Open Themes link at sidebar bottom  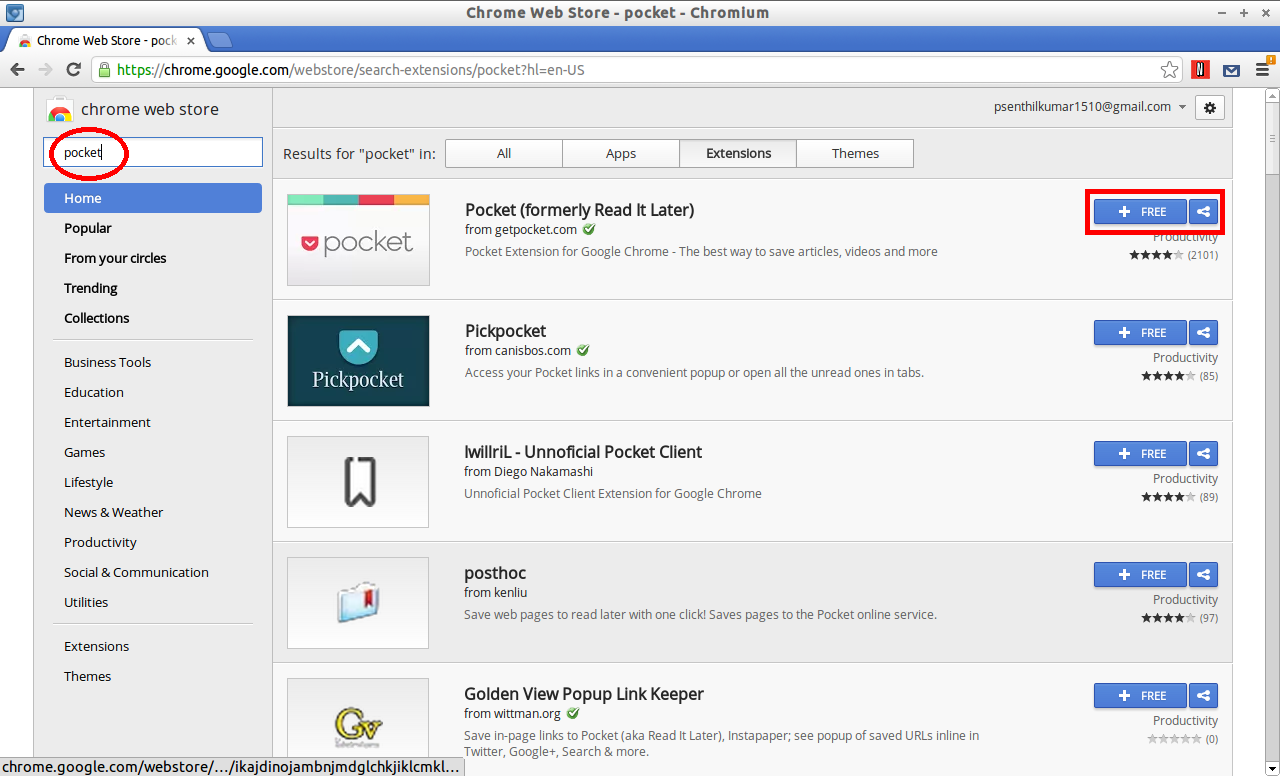[88, 676]
